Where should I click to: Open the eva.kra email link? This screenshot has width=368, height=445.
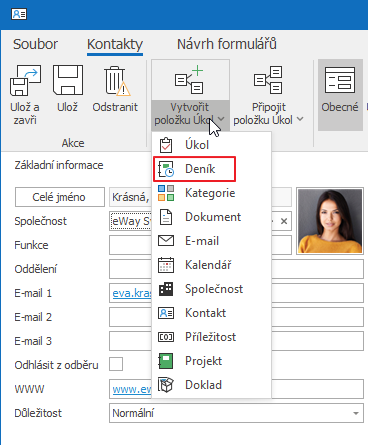(x=132, y=293)
